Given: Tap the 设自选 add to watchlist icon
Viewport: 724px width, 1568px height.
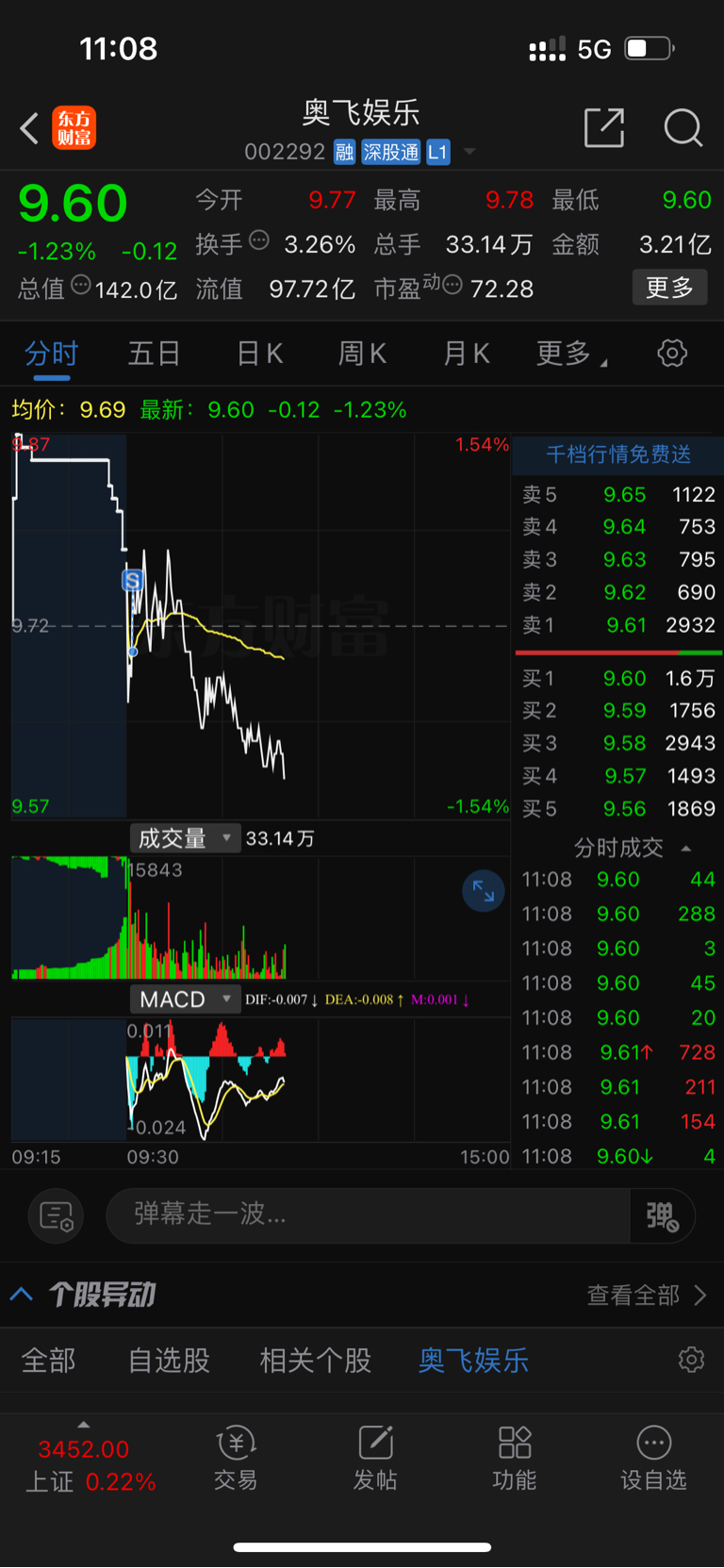Looking at the screenshot, I should pyautogui.click(x=654, y=1458).
